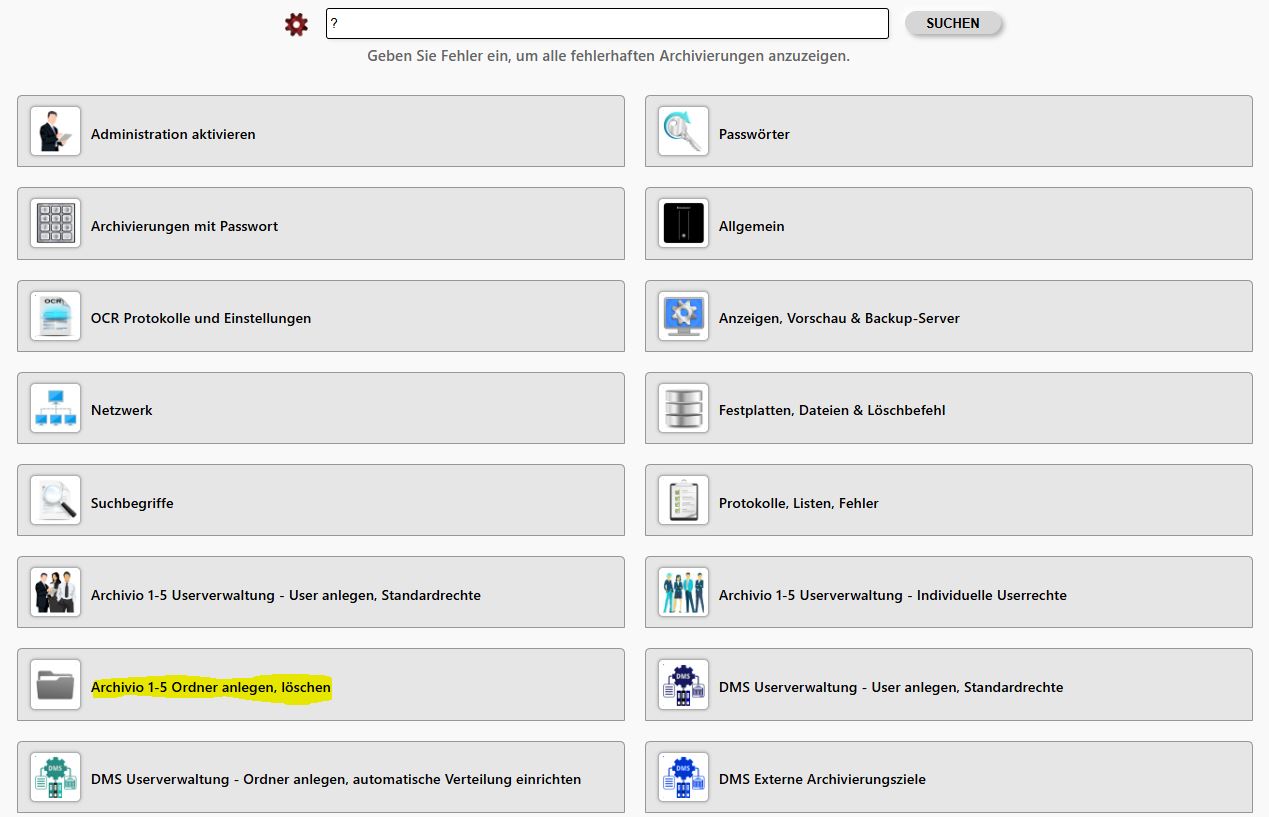Open DMS Ordner anlegen, automatische Verteilung

coord(335,779)
